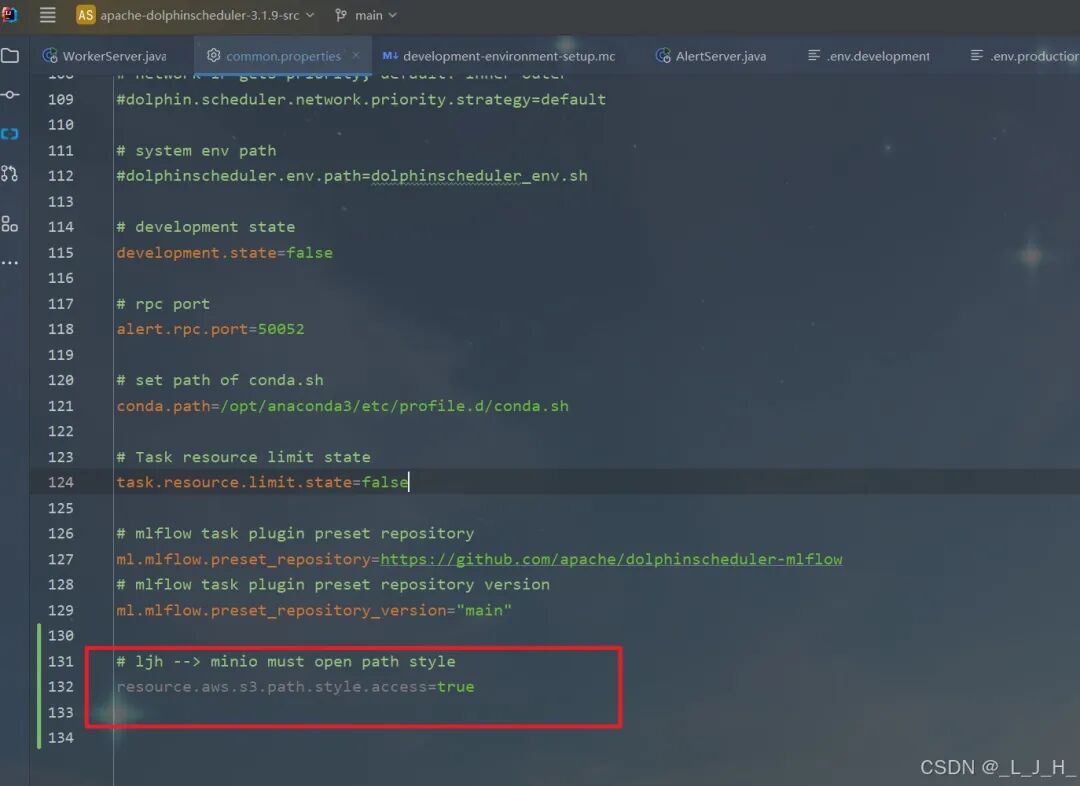
Task: Click the '# development state' comment
Action: tap(205, 227)
